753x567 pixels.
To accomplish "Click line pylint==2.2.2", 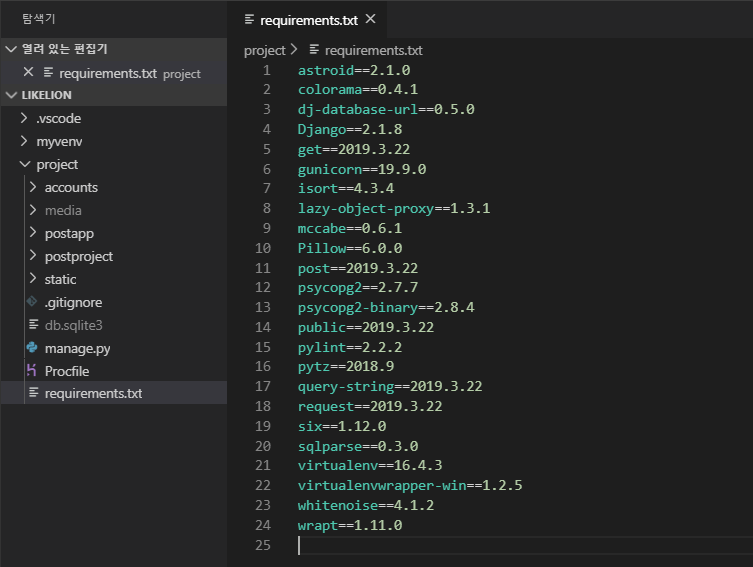I will coord(350,347).
